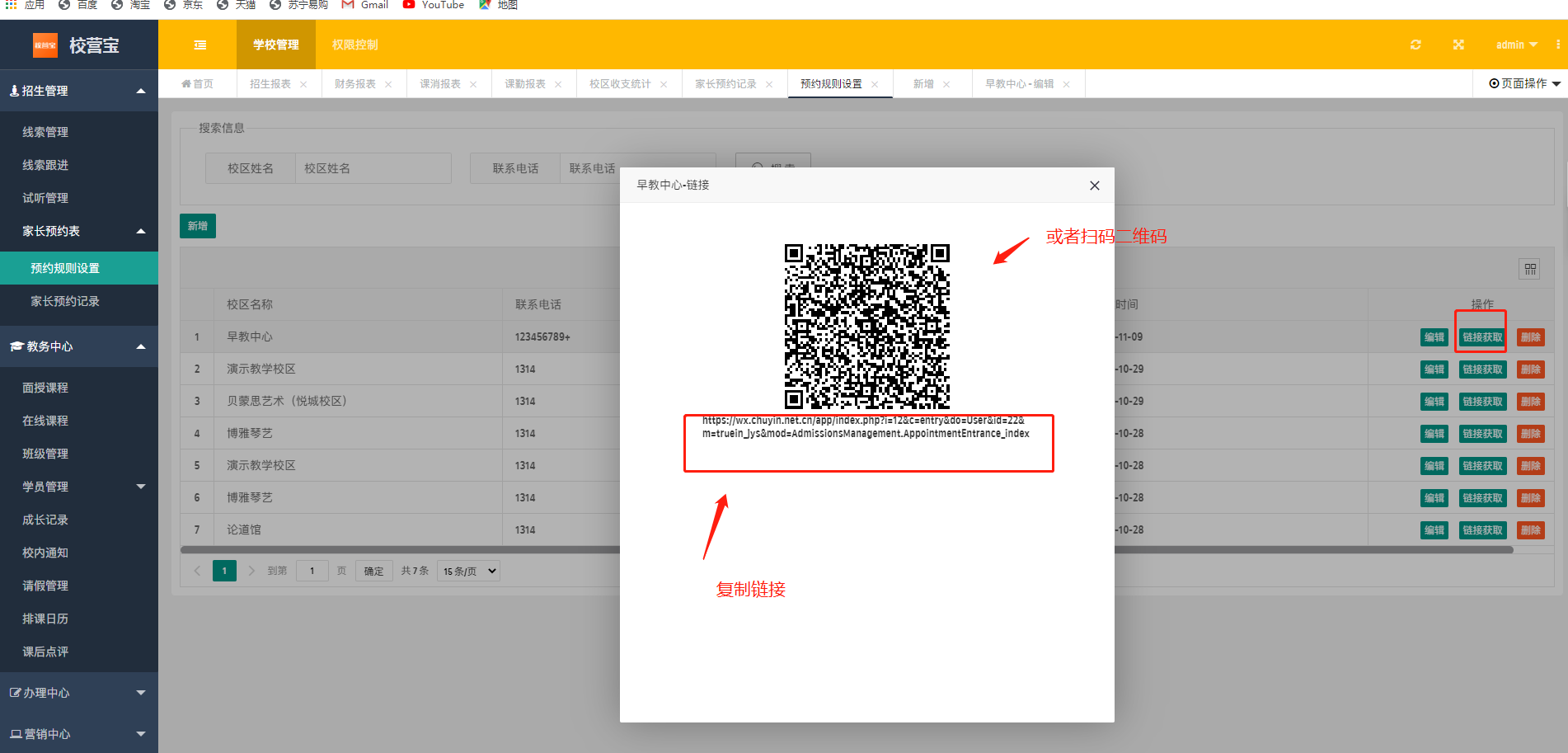Open the 15 条/页 page size dropdown
Viewport: 1568px width, 753px height.
click(469, 571)
